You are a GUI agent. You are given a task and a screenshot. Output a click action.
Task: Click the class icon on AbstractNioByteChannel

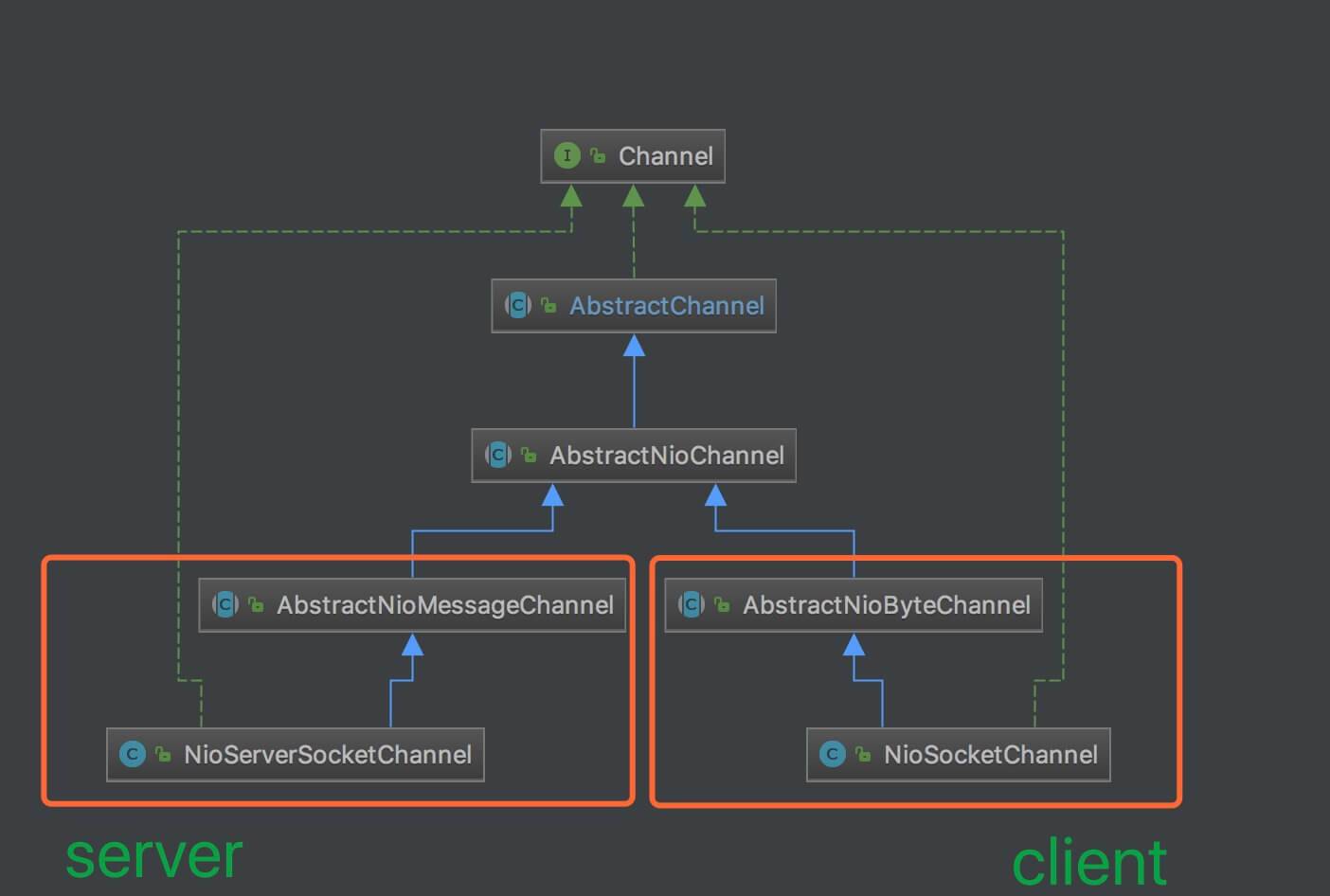click(x=692, y=604)
